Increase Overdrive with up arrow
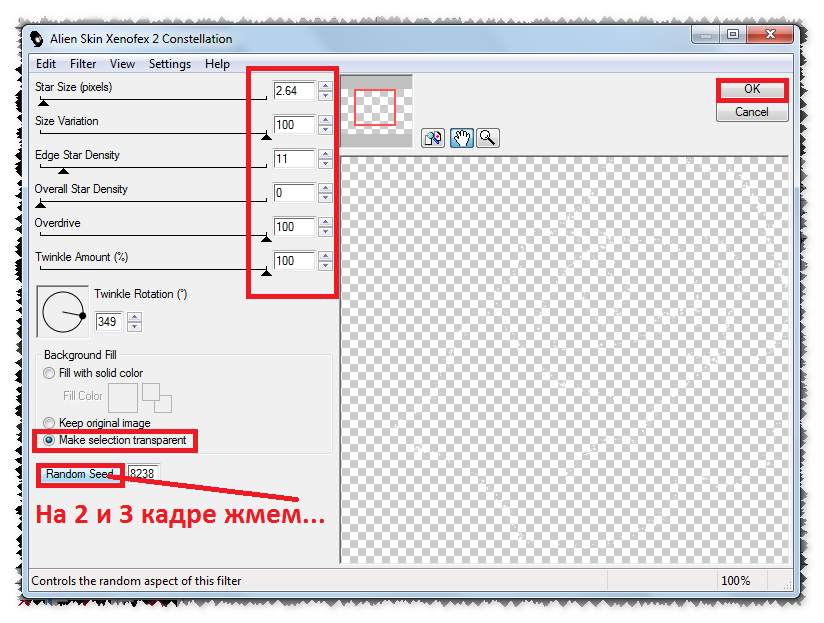This screenshot has width=824, height=623. tap(325, 223)
